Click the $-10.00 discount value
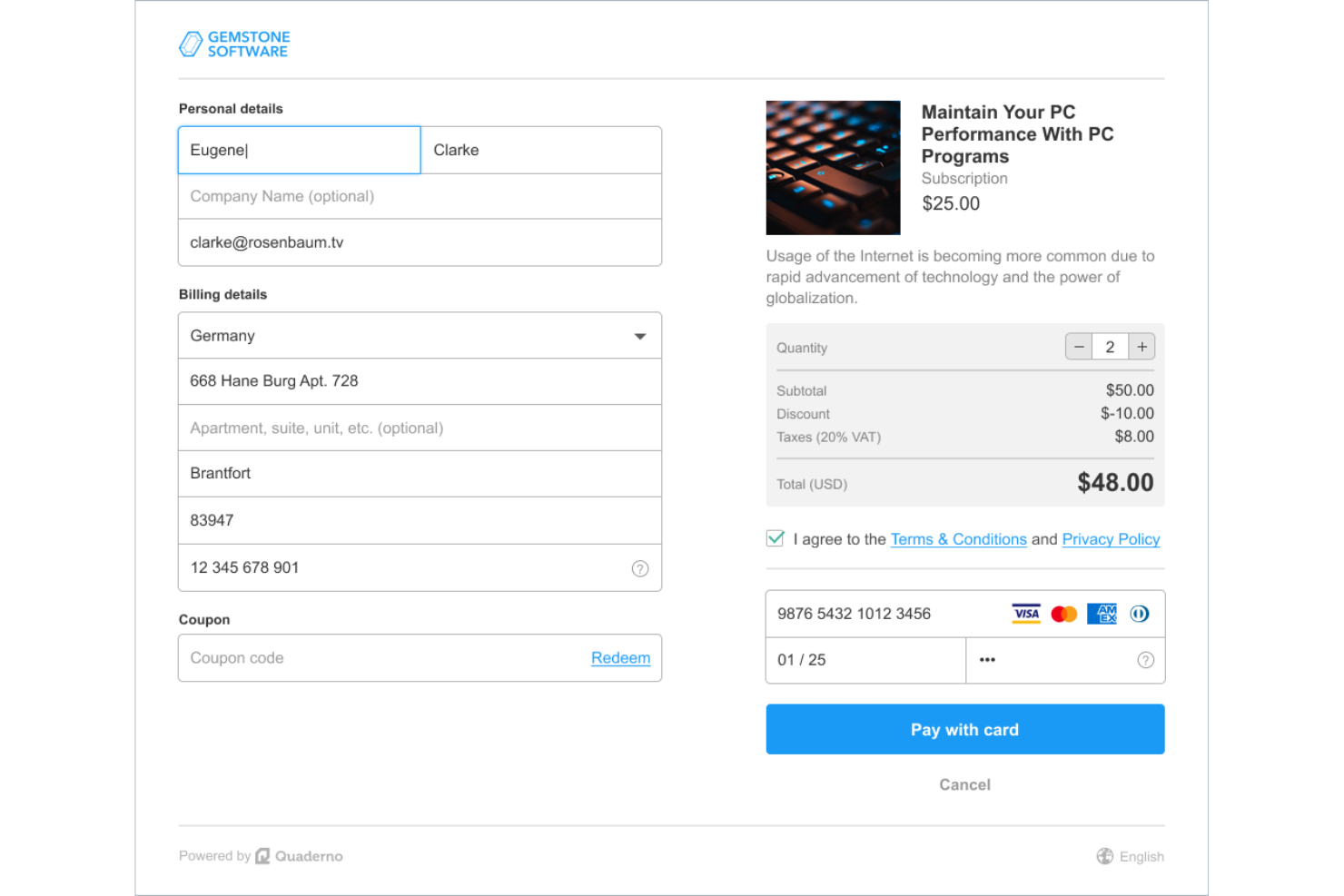Viewport: 1344px width, 896px height. coord(1127,413)
